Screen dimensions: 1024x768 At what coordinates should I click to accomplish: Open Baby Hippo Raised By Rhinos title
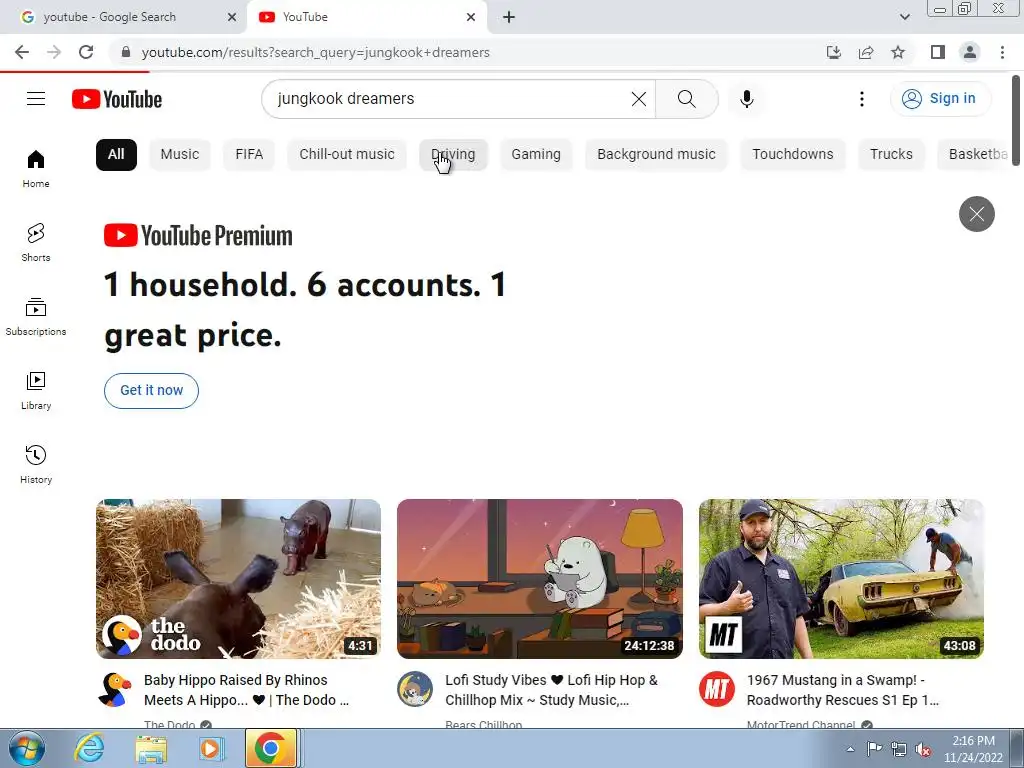(246, 690)
